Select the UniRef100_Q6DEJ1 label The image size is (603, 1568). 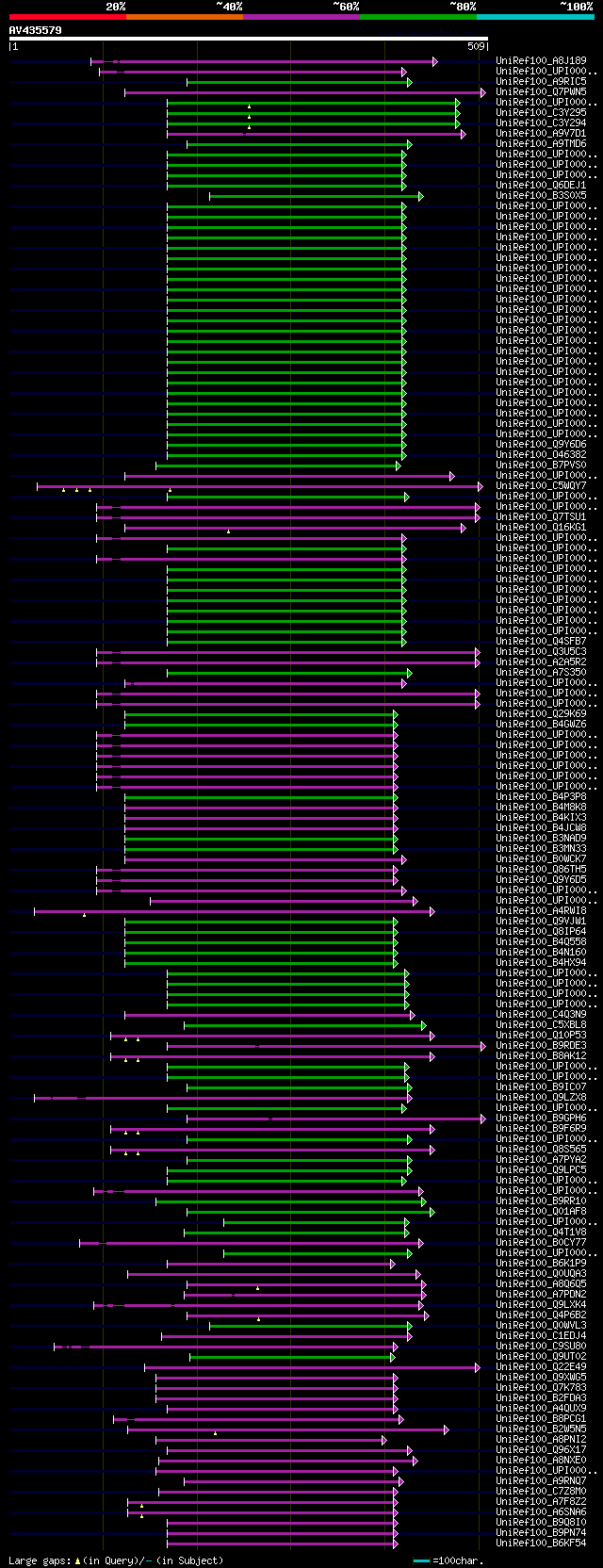pyautogui.click(x=541, y=186)
